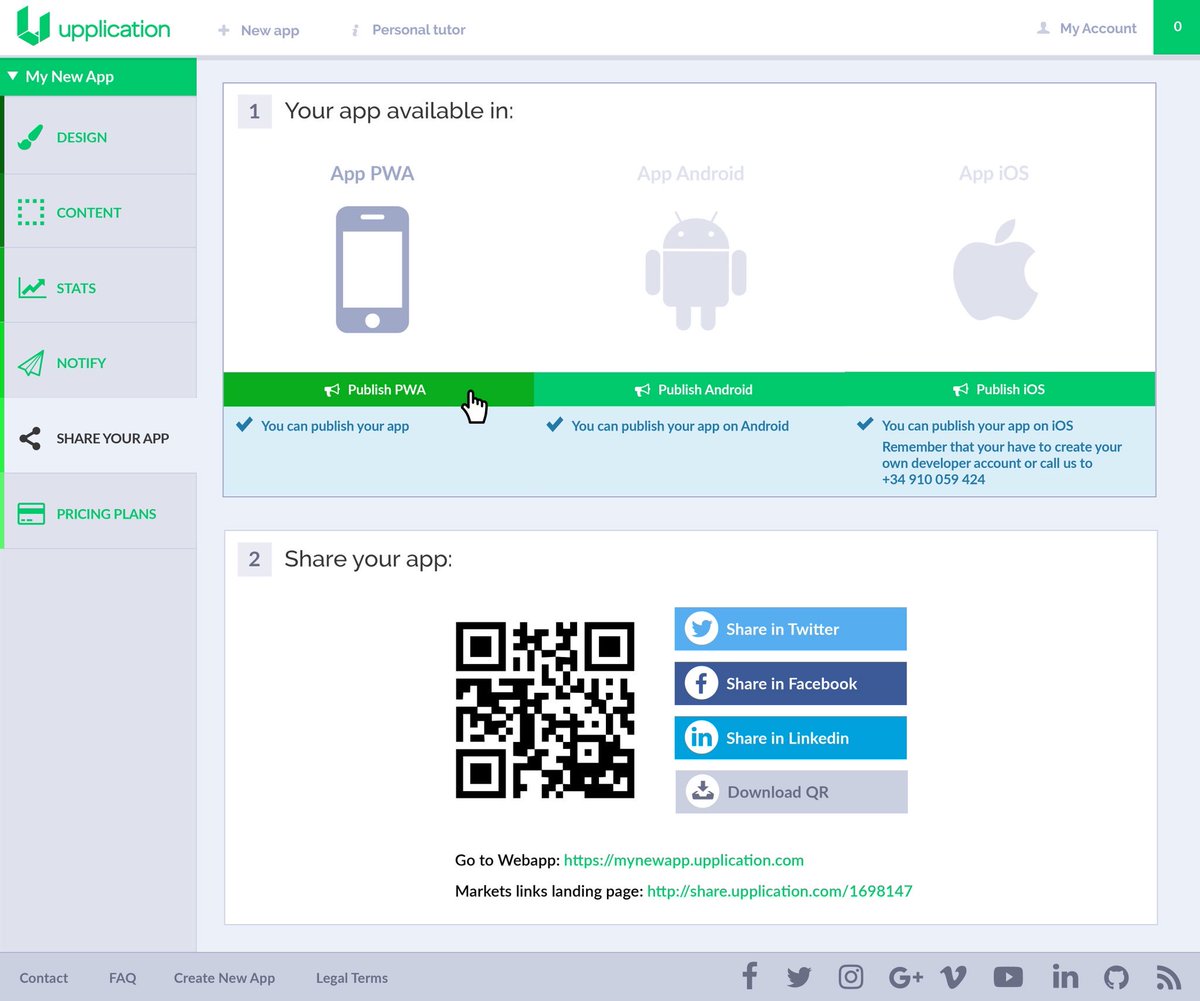This screenshot has width=1200, height=1001.
Task: Share the app in Linkedin
Action: (791, 738)
